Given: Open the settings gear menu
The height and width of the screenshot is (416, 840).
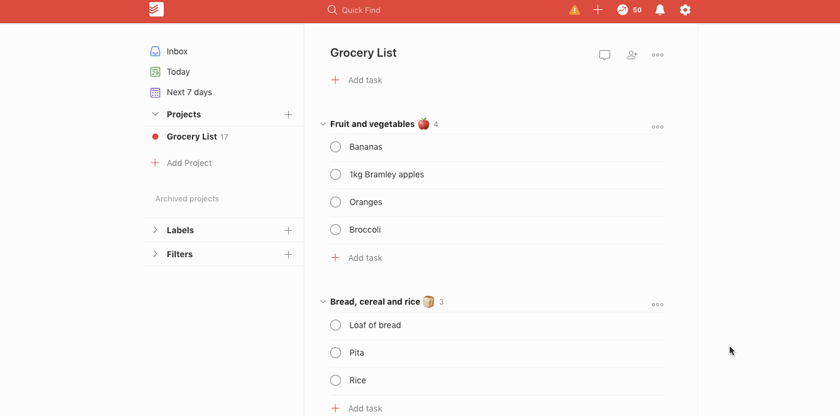Looking at the screenshot, I should point(685,10).
